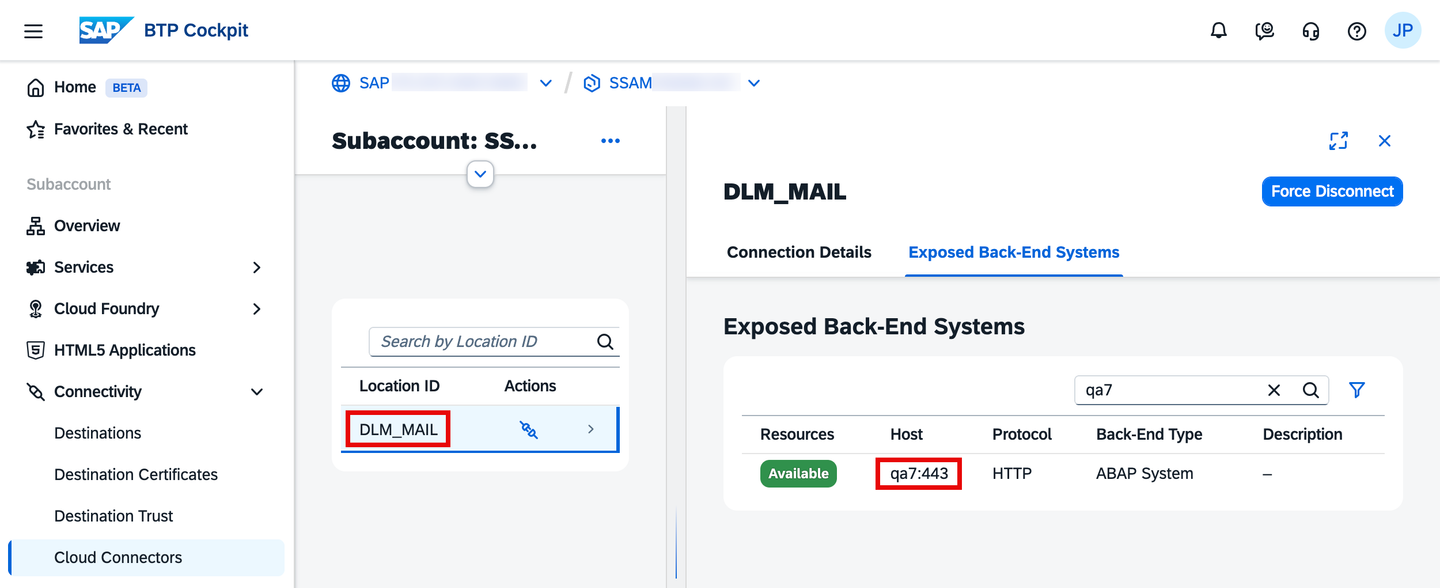Image resolution: width=1440 pixels, height=588 pixels.
Task: Open the feedback chat icon
Action: [x=1265, y=31]
